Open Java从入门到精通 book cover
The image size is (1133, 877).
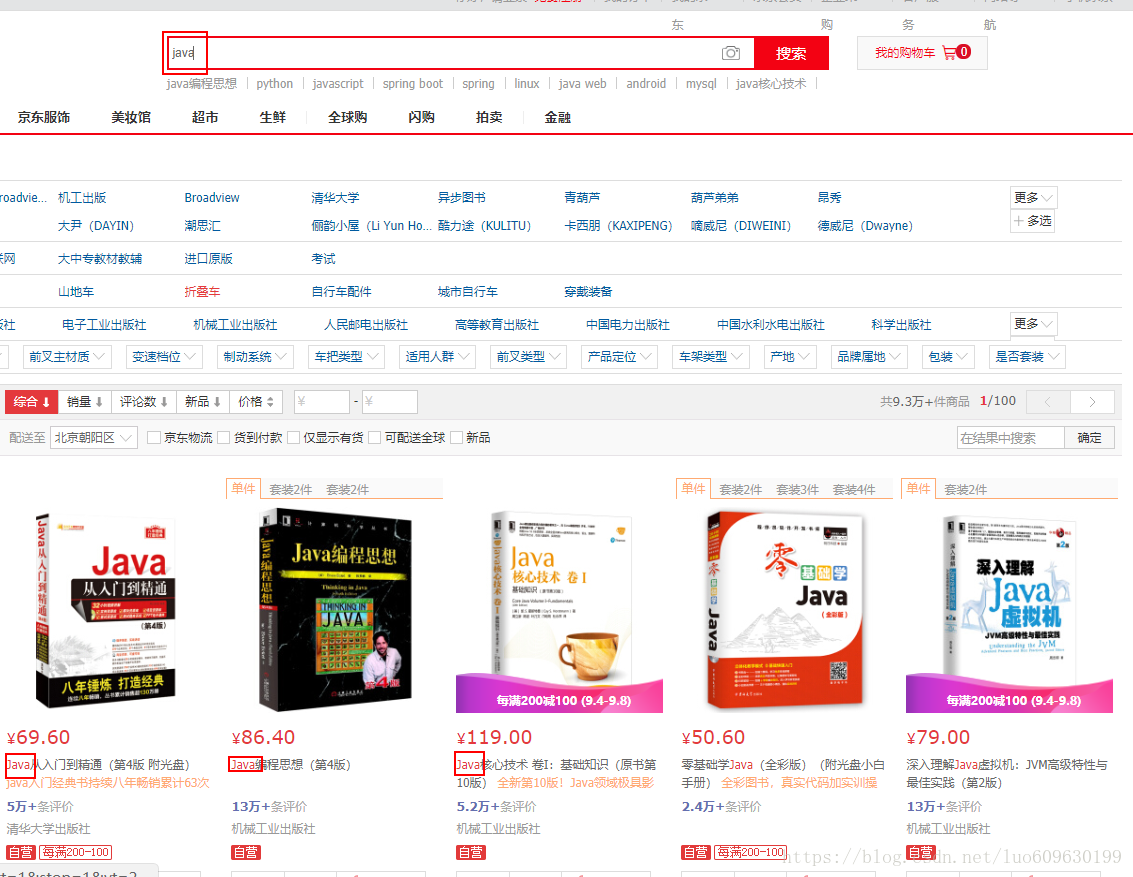coord(105,610)
